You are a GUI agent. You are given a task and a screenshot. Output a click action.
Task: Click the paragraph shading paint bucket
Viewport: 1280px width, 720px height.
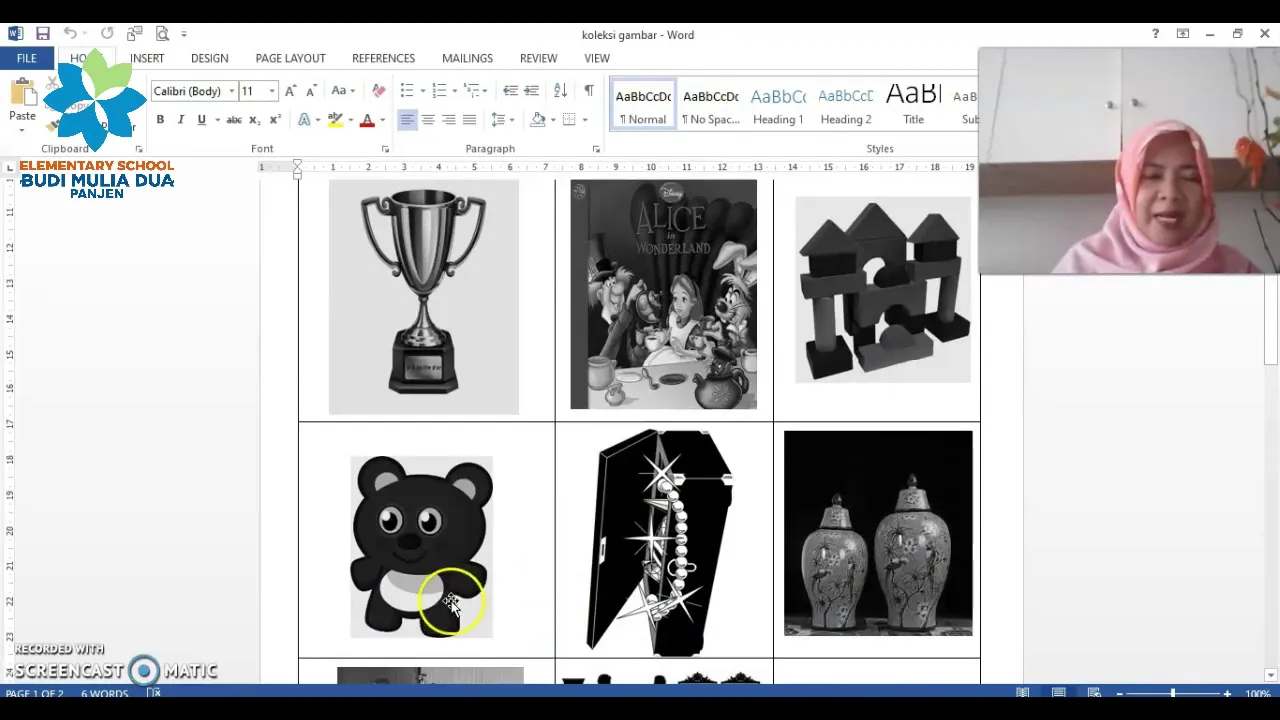(538, 120)
